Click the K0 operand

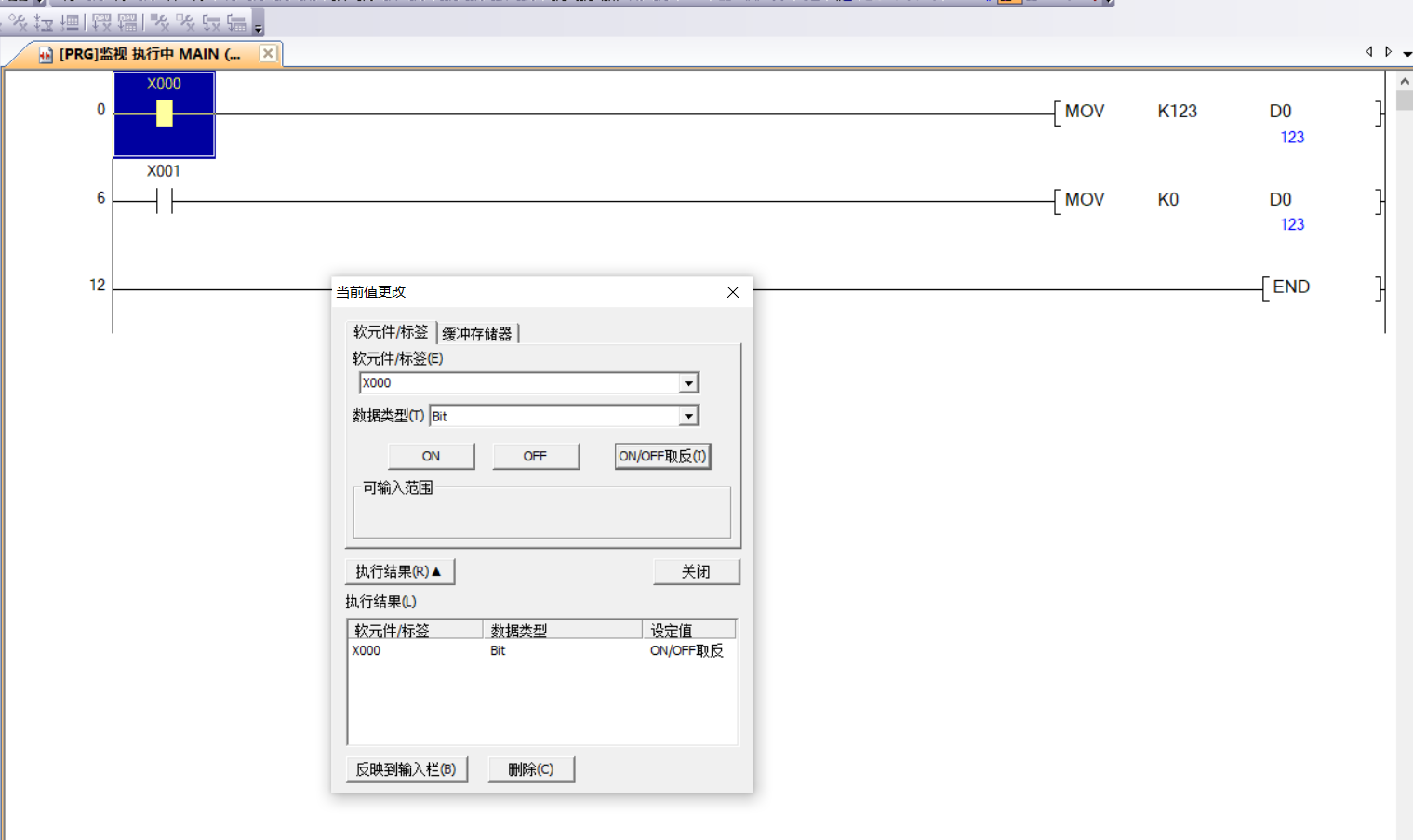click(1168, 200)
